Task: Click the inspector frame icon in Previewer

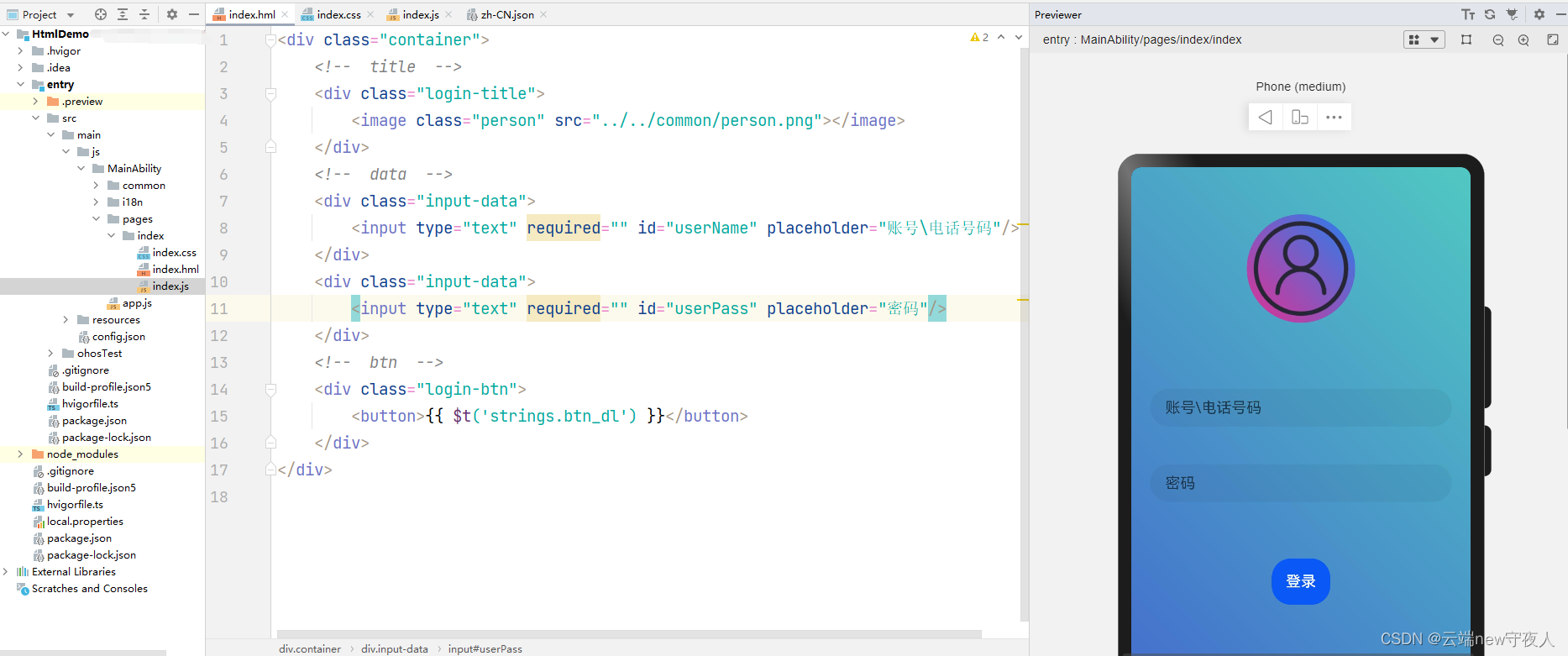Action: pos(1466,39)
